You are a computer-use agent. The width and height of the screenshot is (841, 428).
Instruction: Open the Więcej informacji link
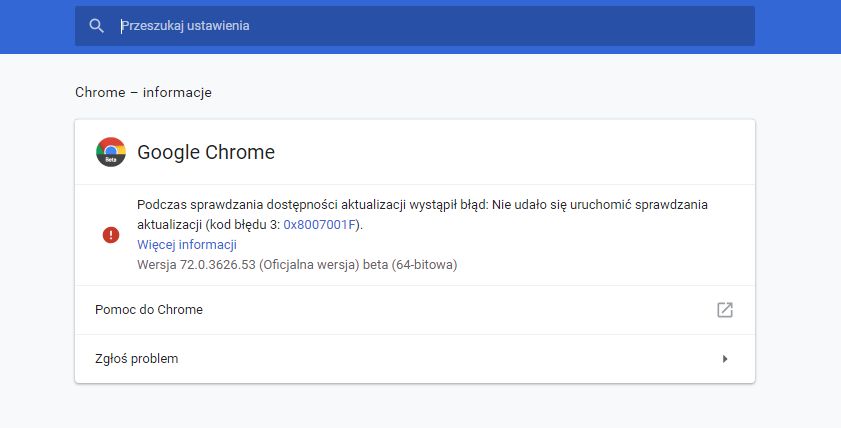tap(187, 245)
